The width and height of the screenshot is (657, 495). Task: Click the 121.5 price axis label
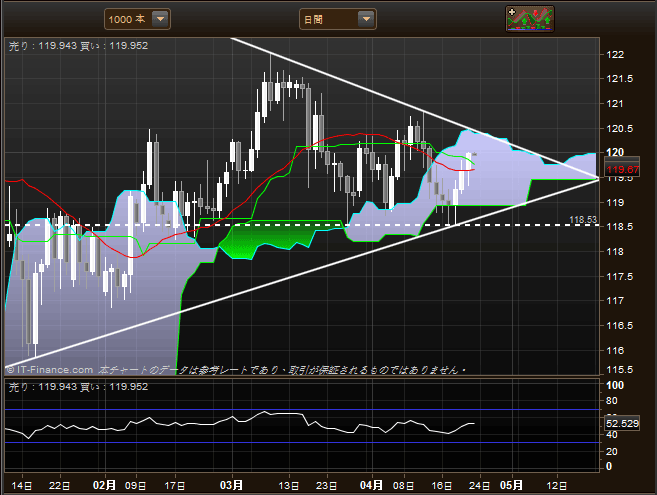(x=619, y=79)
